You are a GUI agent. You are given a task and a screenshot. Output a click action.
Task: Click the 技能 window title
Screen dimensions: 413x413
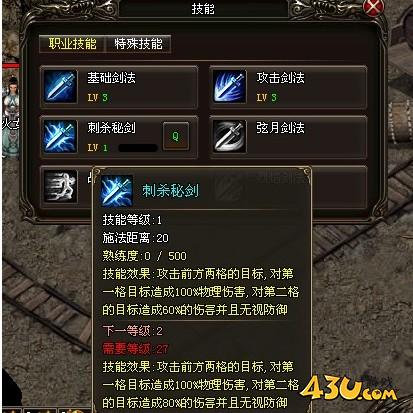(x=203, y=9)
